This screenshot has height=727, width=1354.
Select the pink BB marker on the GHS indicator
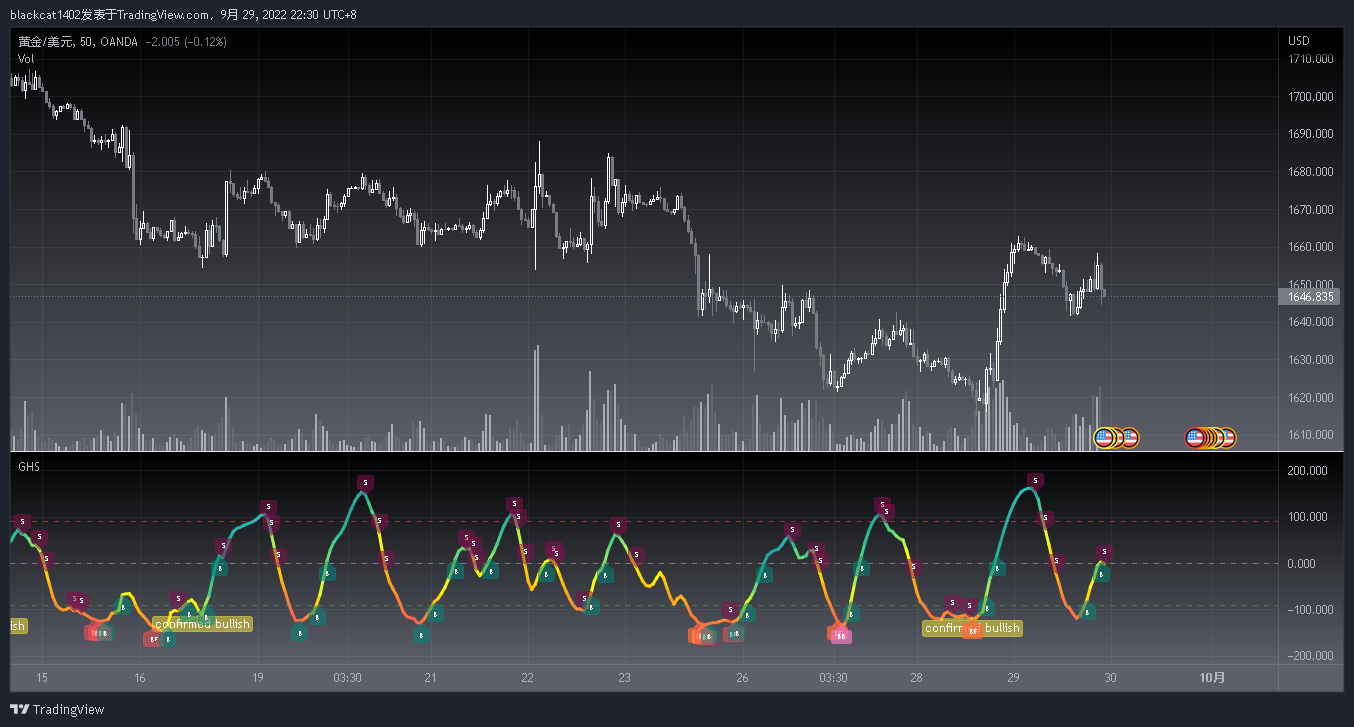tap(842, 636)
